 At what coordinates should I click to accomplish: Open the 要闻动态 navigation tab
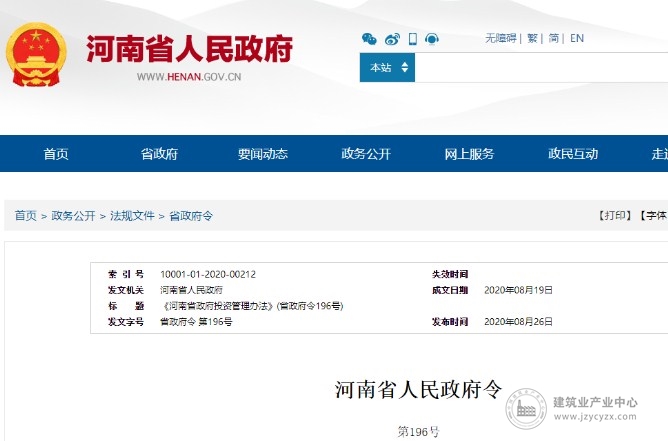[x=263, y=154]
